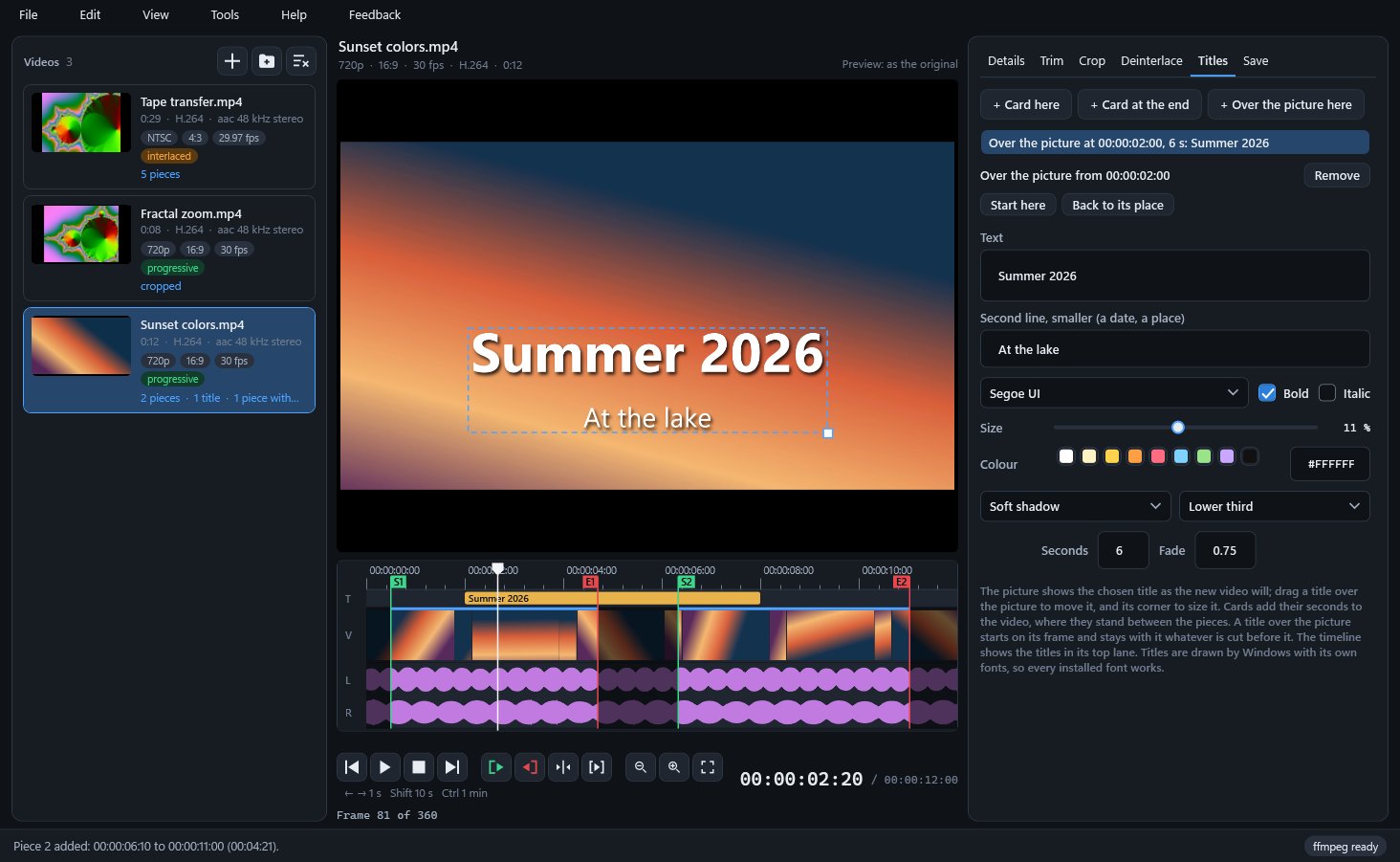1400x862 pixels.
Task: Pick the light green colour swatch
Action: point(1204,456)
